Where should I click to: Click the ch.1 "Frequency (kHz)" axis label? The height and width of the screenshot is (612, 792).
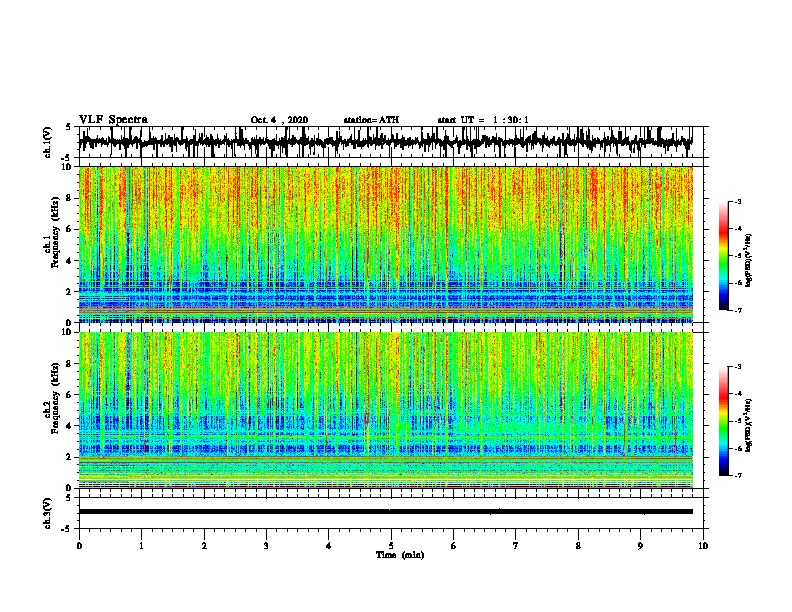(x=55, y=233)
